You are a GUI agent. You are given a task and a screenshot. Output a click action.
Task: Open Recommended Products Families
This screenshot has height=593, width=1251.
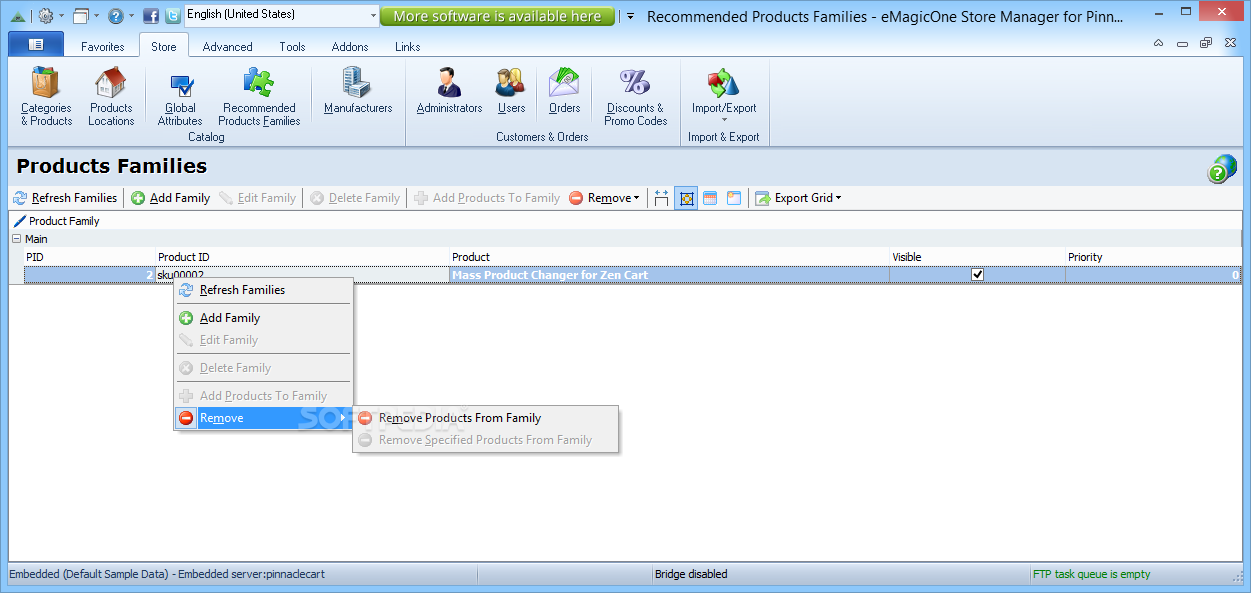coord(259,97)
